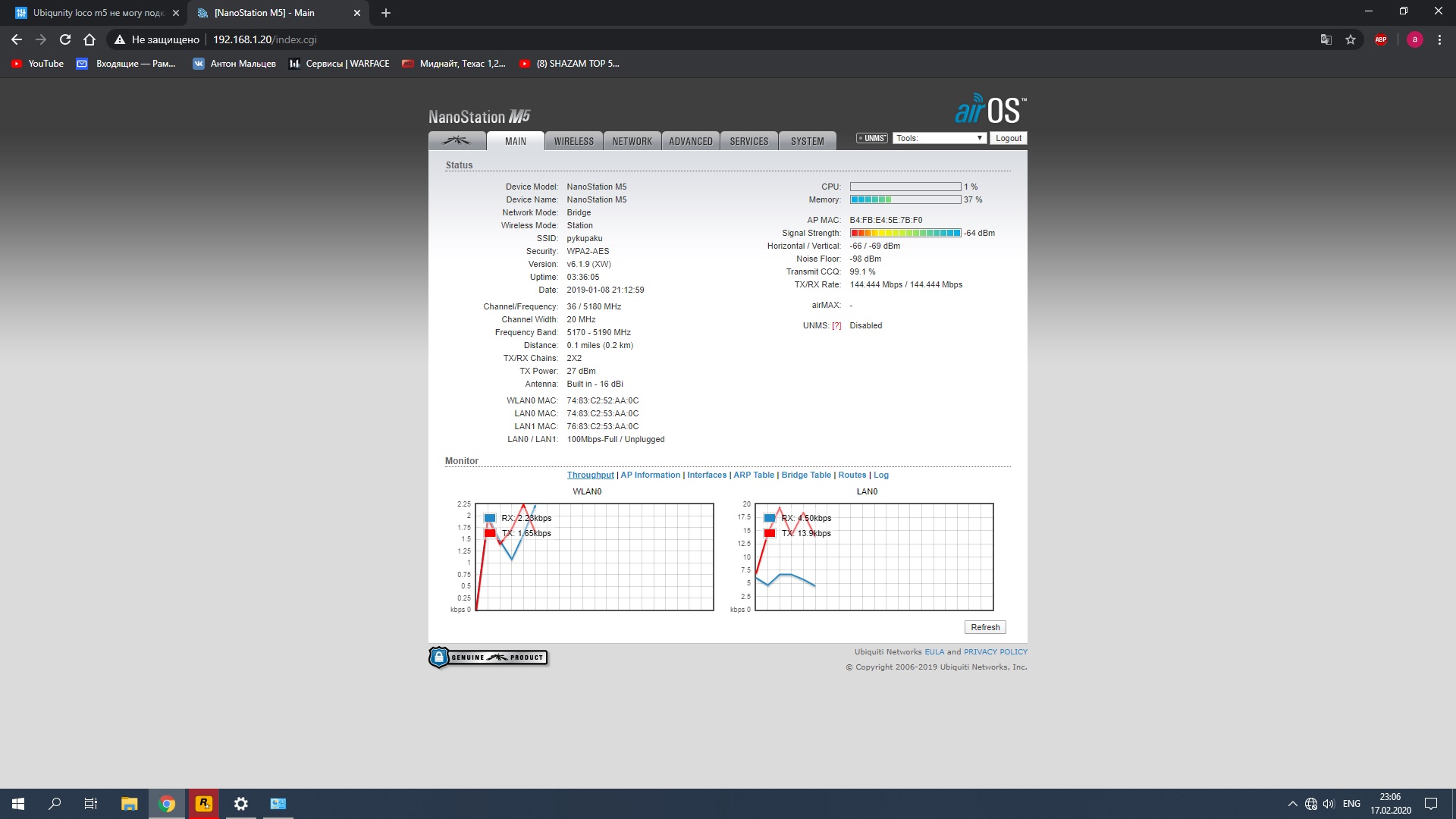Open the Rockstar Games Launcher taskbar icon
1456x819 pixels.
(204, 804)
